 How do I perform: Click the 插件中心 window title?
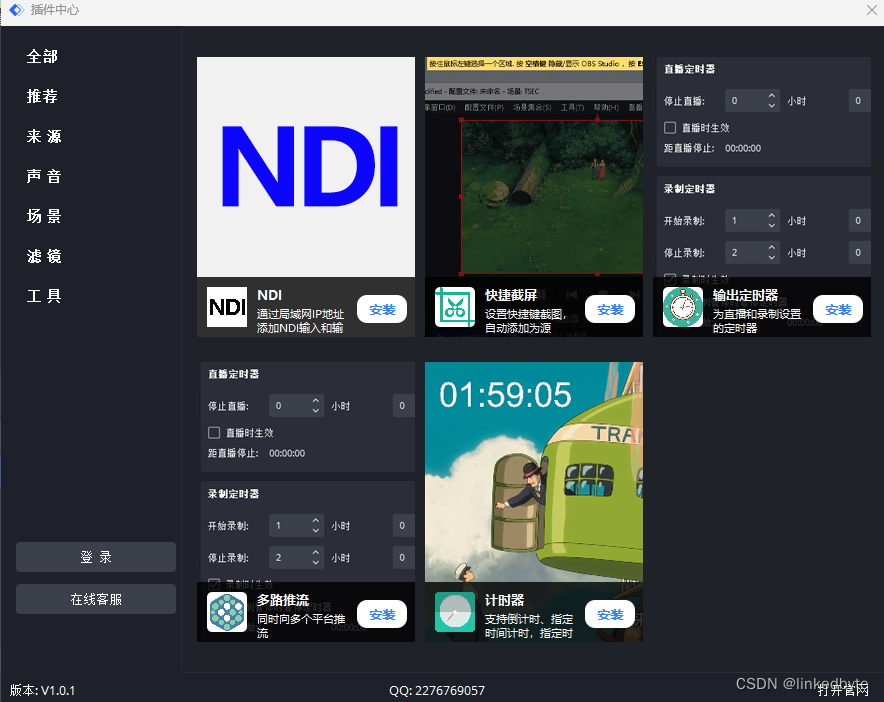(x=55, y=10)
